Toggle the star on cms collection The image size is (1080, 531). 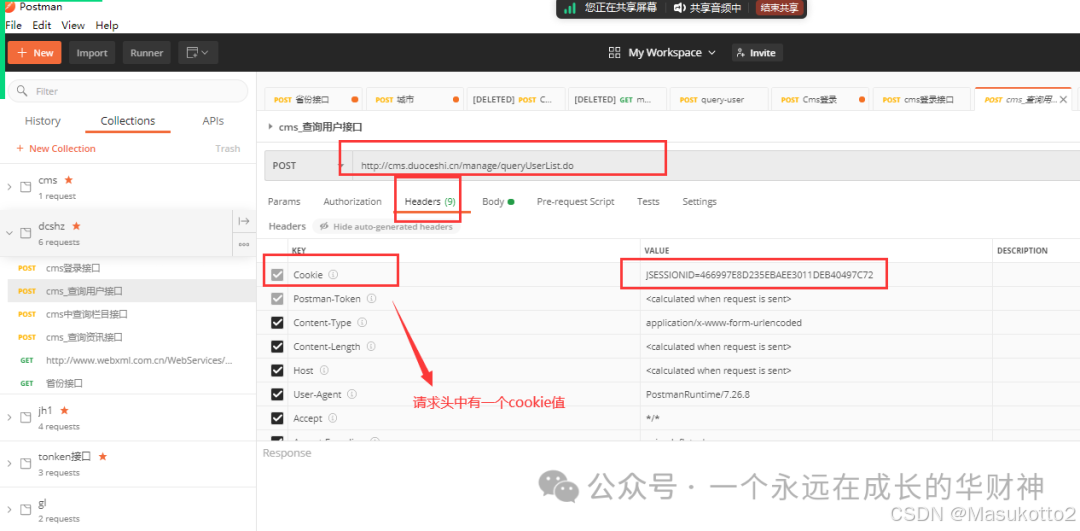pyautogui.click(x=68, y=180)
